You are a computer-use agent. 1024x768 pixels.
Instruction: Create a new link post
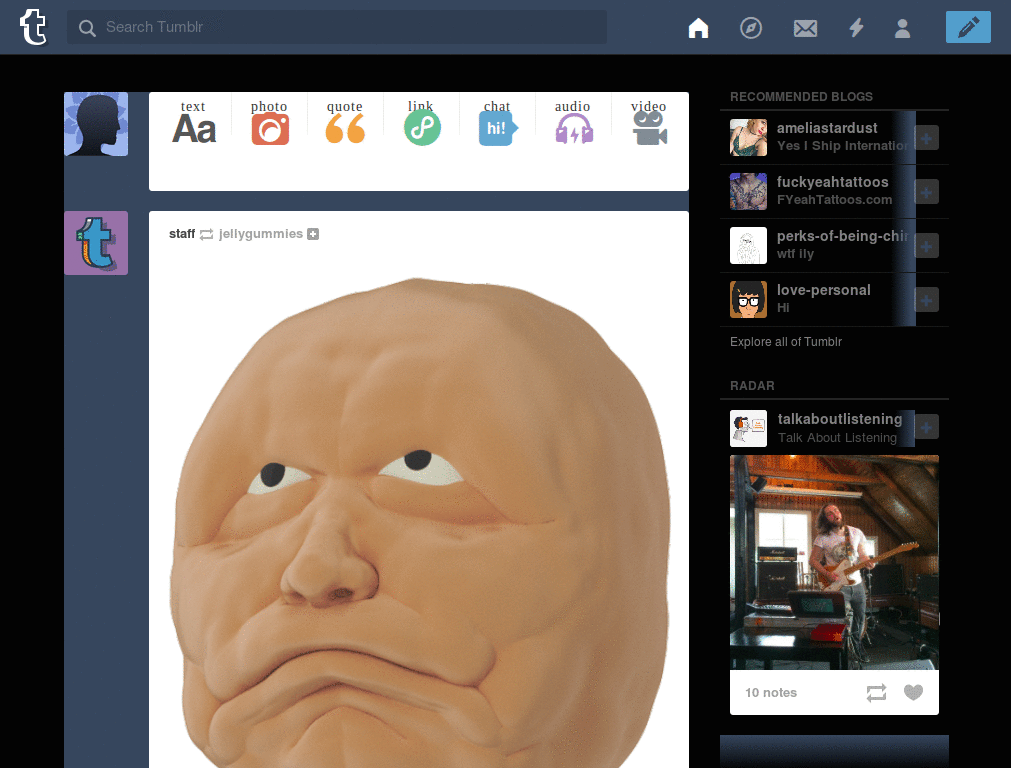pyautogui.click(x=422, y=122)
